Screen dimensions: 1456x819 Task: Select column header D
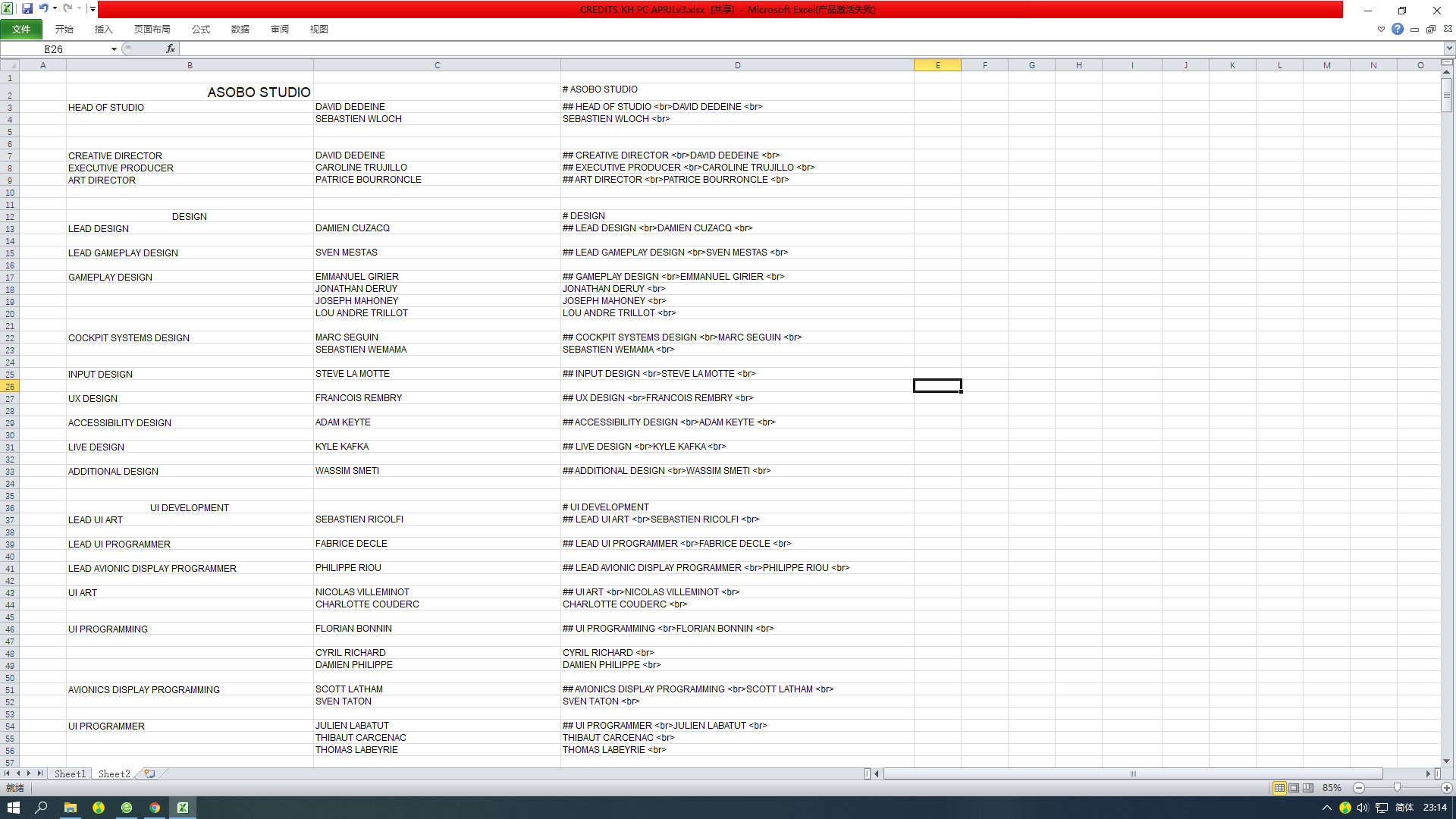[737, 65]
